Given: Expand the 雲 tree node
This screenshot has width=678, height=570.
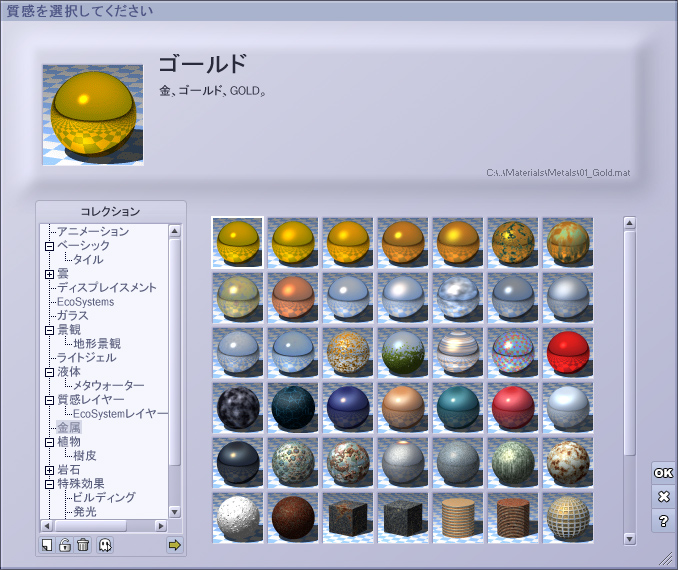Looking at the screenshot, I should pos(49,274).
